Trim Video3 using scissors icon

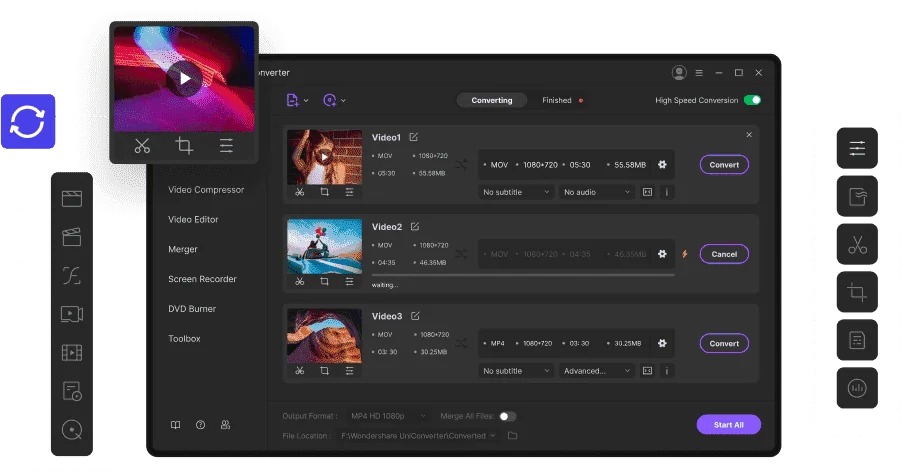300,371
